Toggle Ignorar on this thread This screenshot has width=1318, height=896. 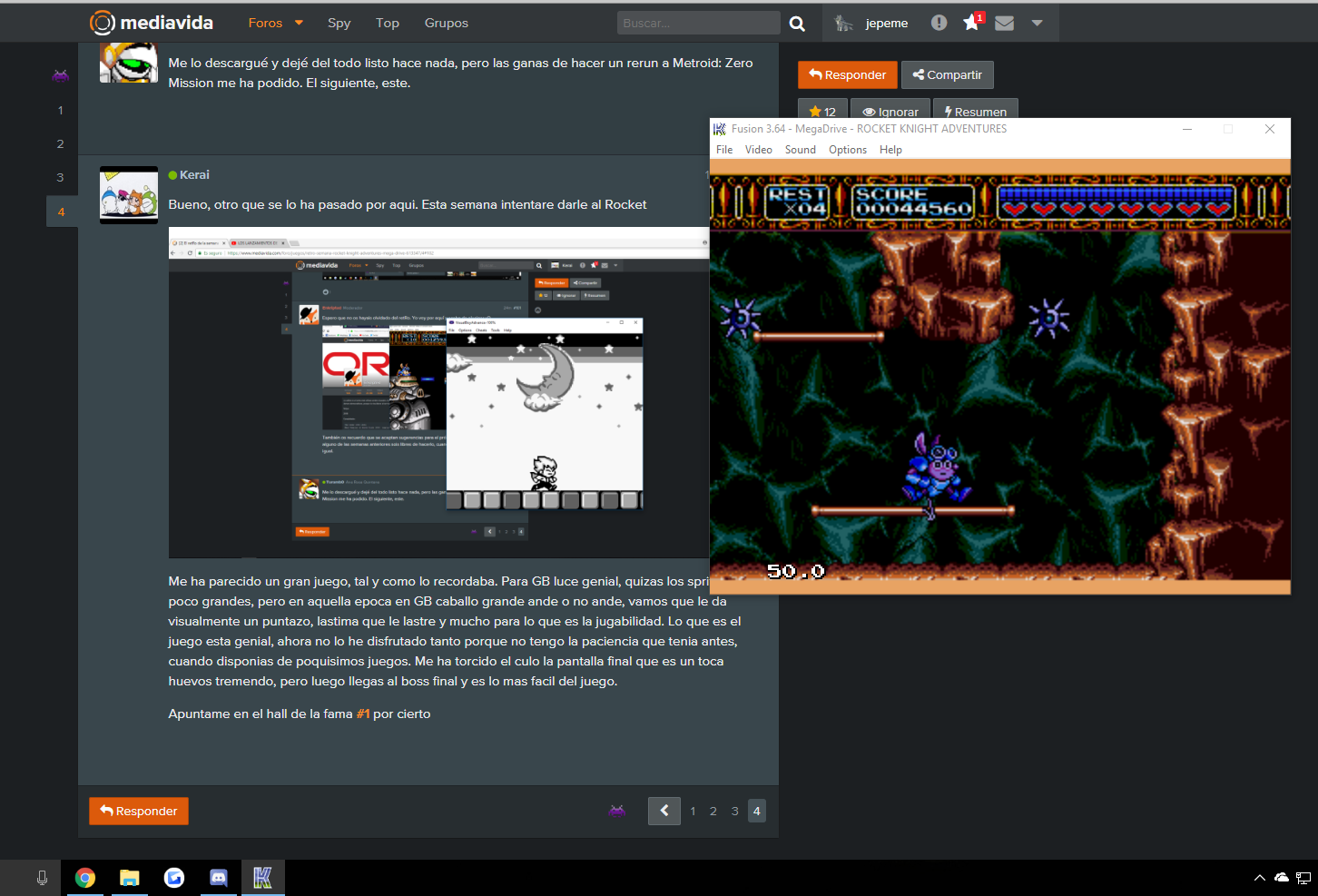click(x=890, y=111)
